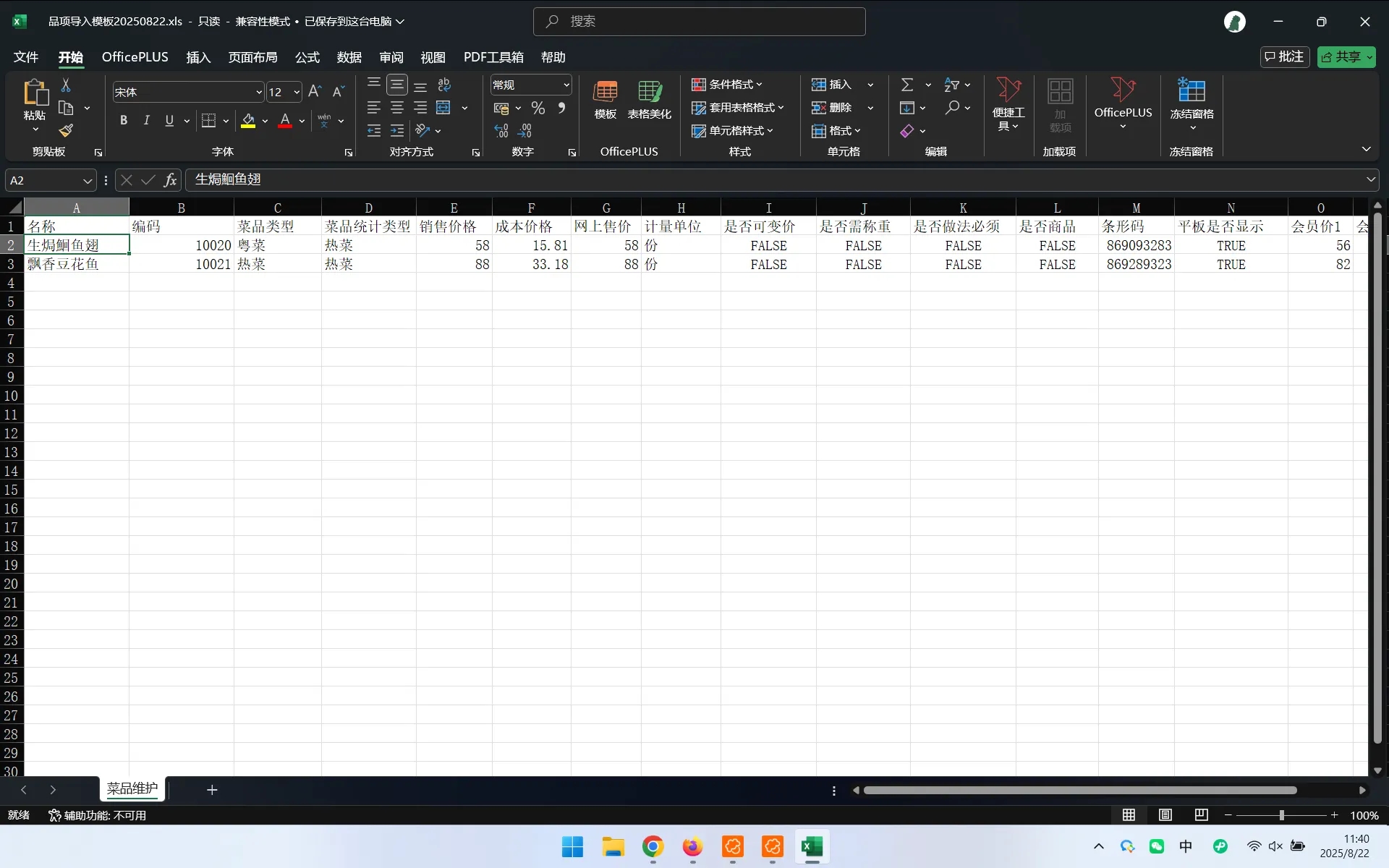The width and height of the screenshot is (1389, 868).
Task: Switch to page layout view in status bar
Action: (1165, 815)
